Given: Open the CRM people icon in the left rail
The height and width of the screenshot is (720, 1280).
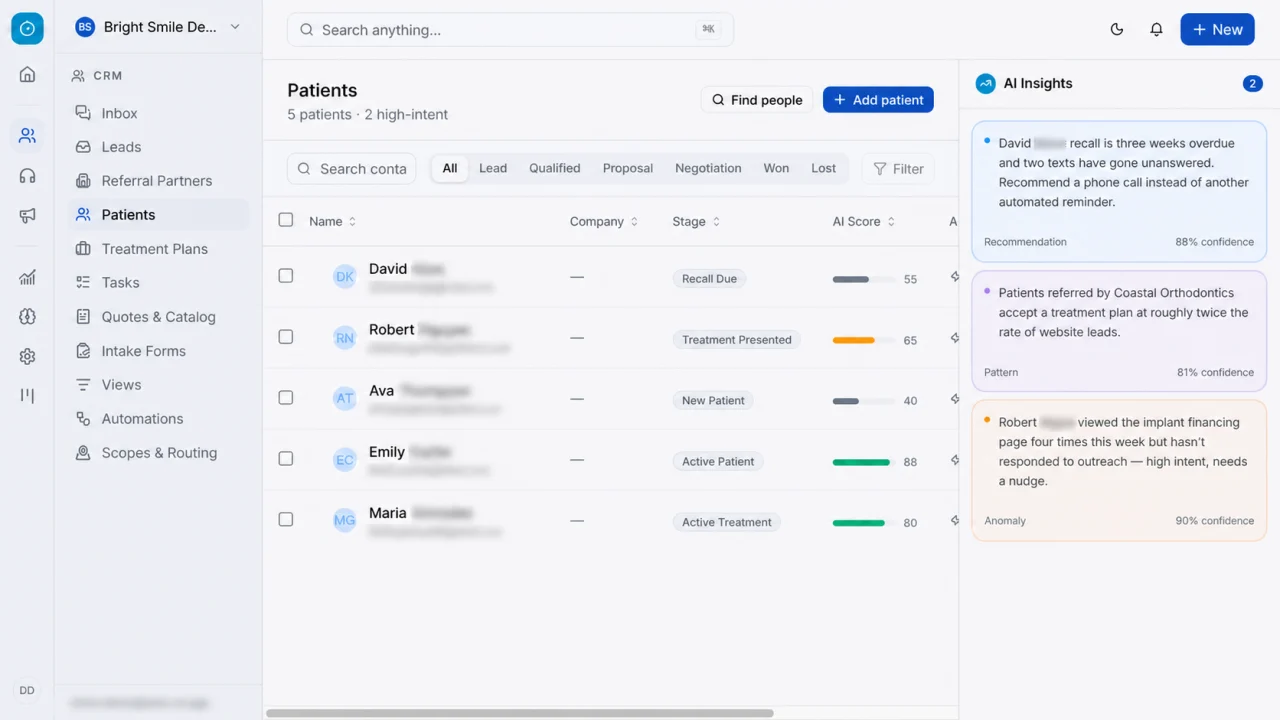Looking at the screenshot, I should 27,135.
